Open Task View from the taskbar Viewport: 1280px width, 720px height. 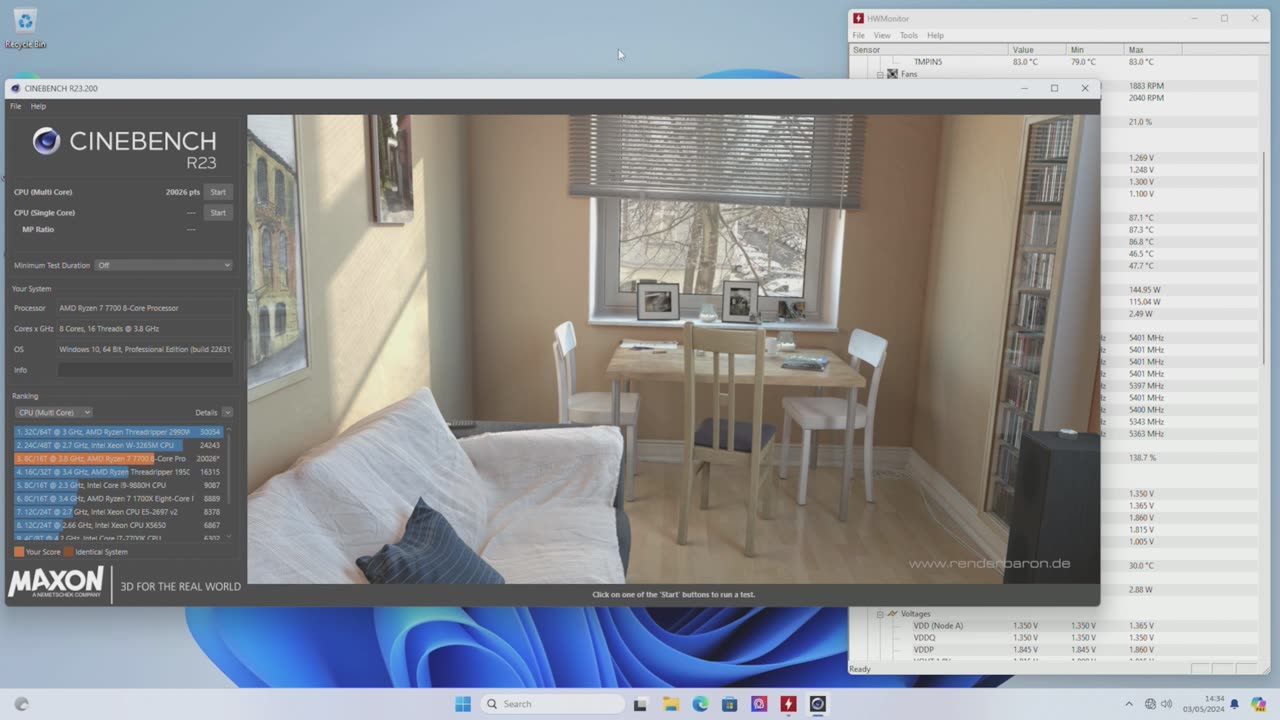[x=641, y=704]
